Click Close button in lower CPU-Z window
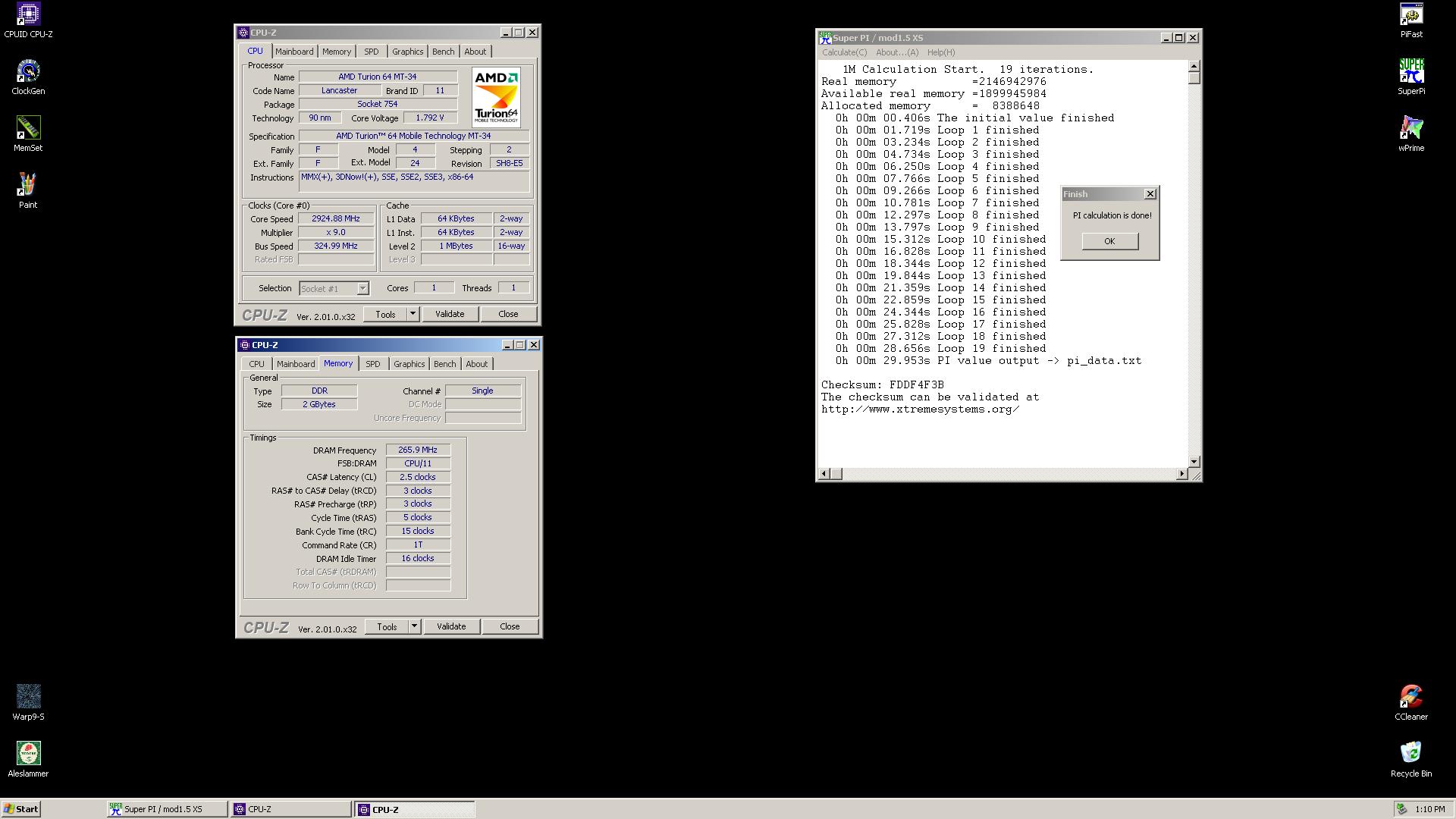The width and height of the screenshot is (1456, 819). pos(510,626)
